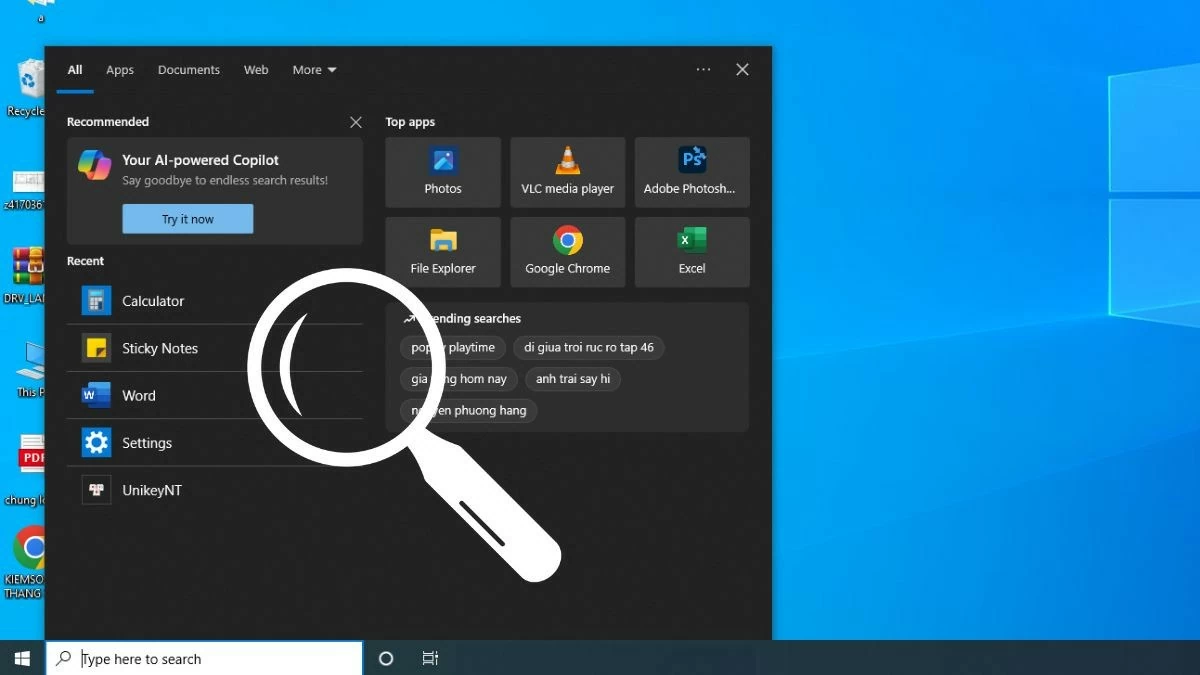Viewport: 1200px width, 675px height.
Task: Launch VLC media player
Action: (x=567, y=172)
